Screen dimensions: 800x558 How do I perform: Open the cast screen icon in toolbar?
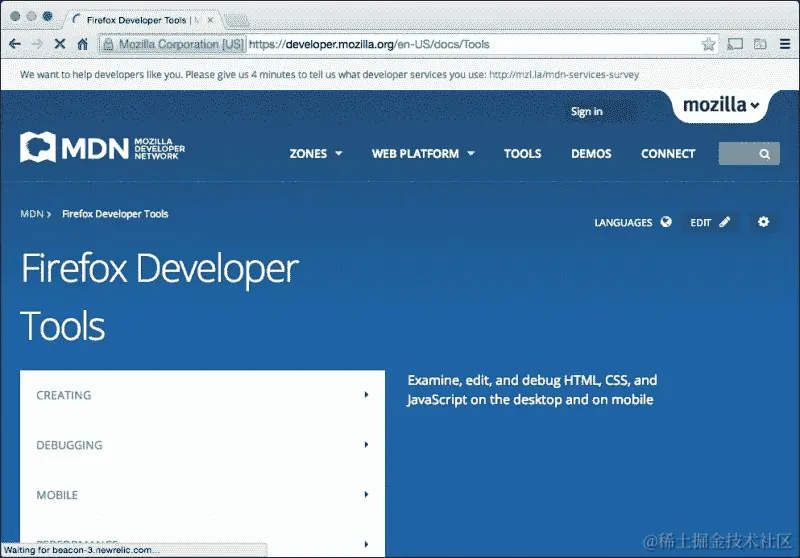point(735,44)
